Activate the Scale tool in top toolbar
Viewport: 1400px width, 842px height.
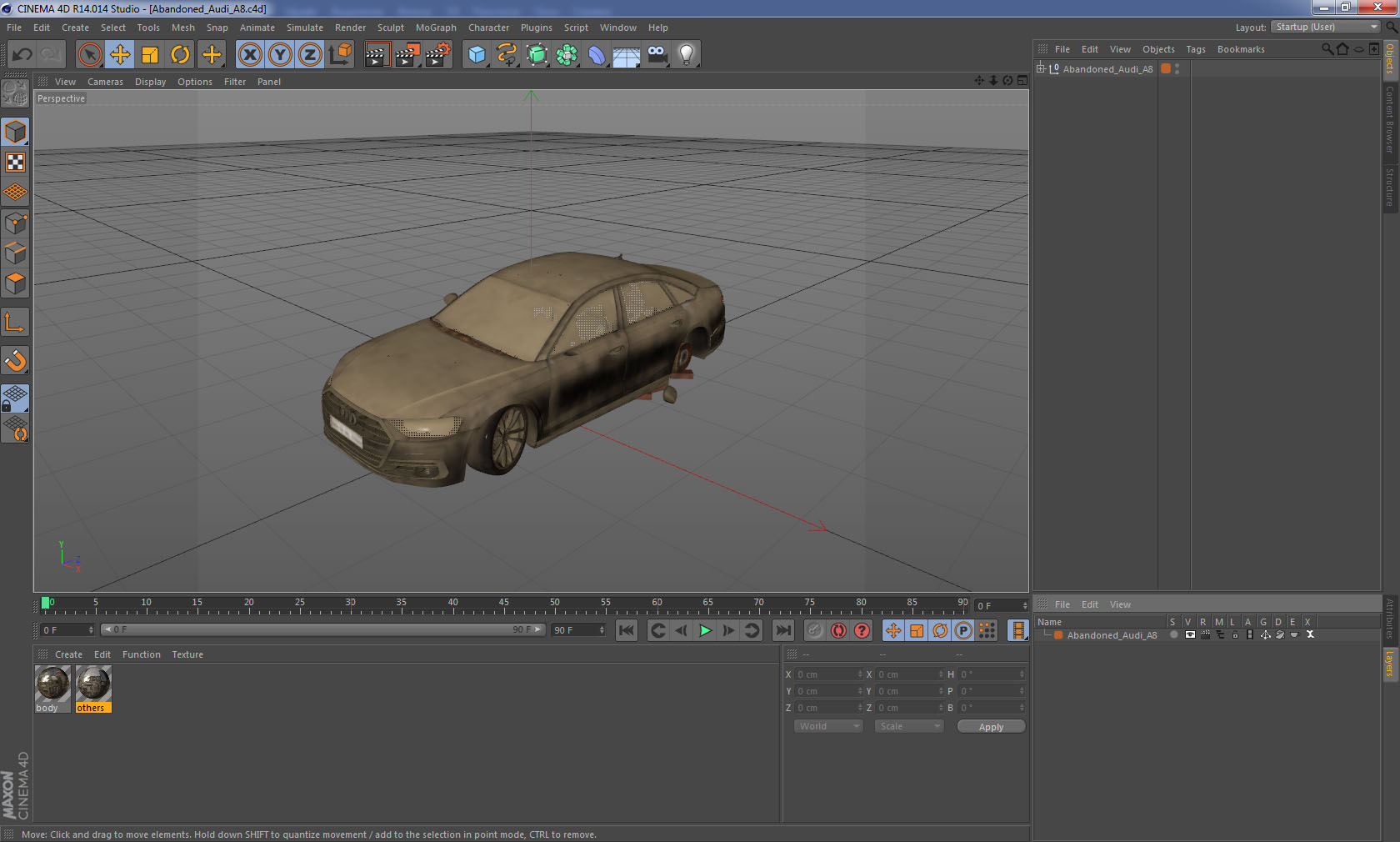(x=150, y=55)
